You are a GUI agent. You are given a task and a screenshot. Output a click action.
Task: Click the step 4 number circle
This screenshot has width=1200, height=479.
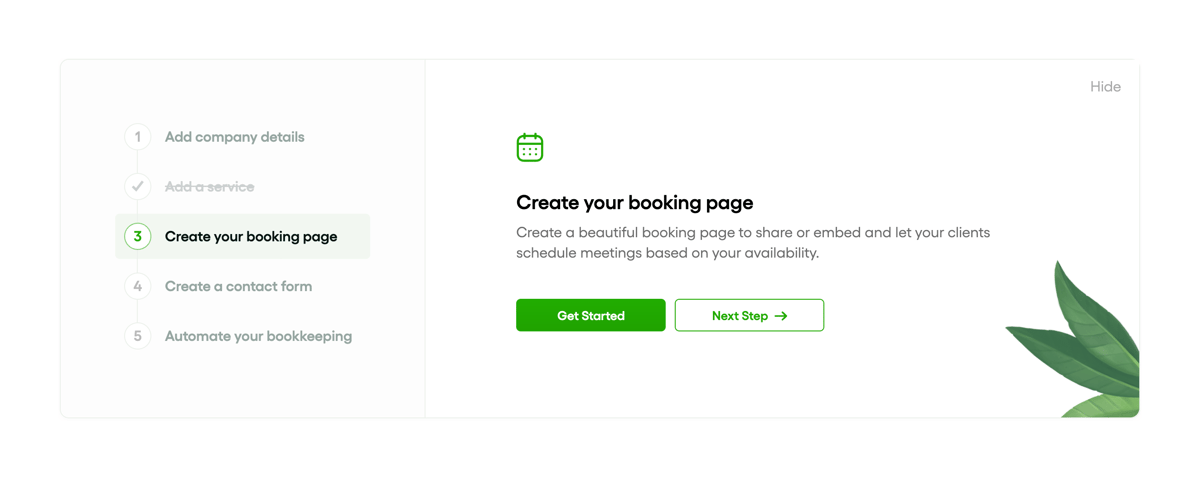click(138, 287)
